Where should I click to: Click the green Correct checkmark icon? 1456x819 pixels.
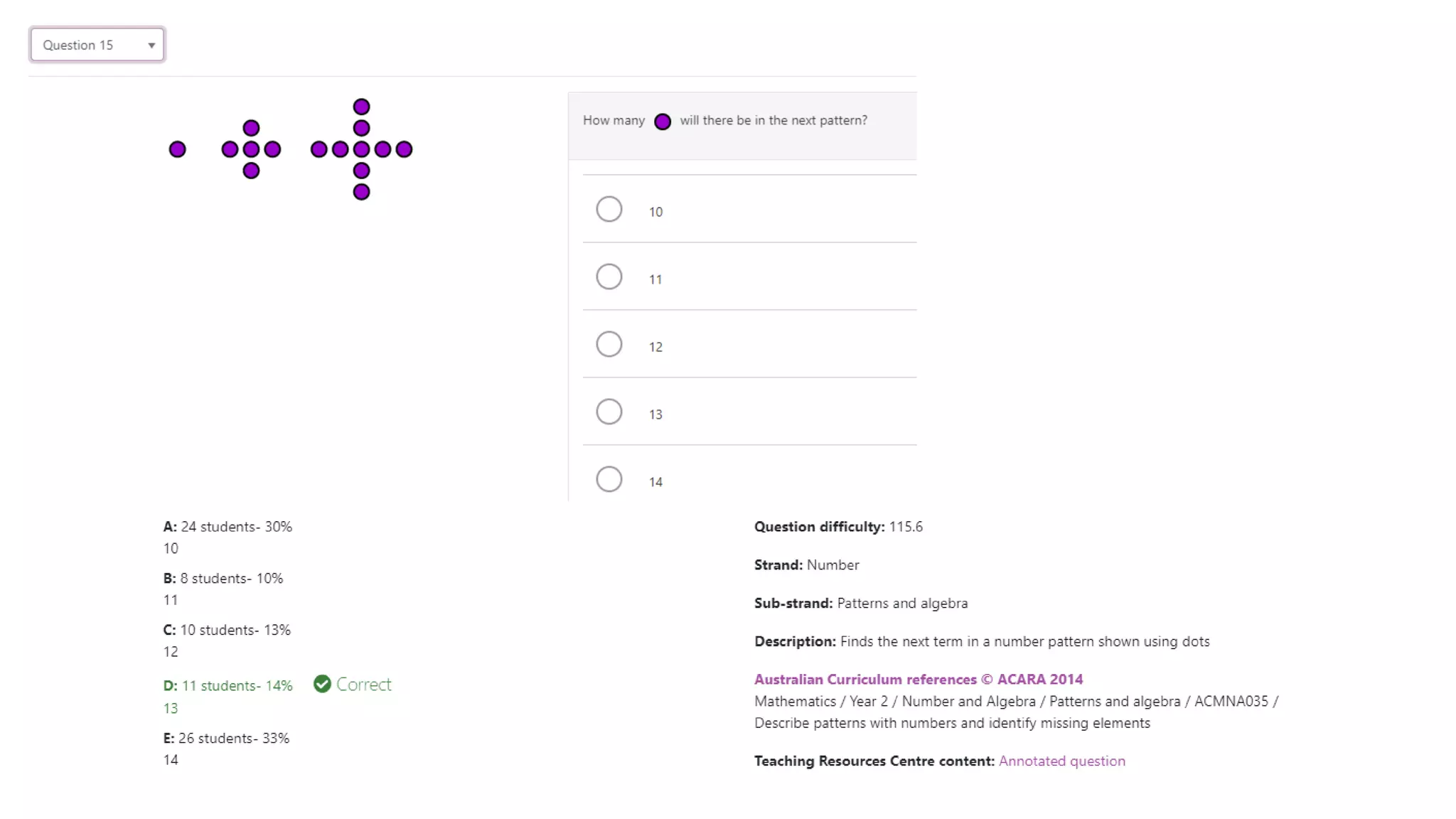click(x=322, y=684)
